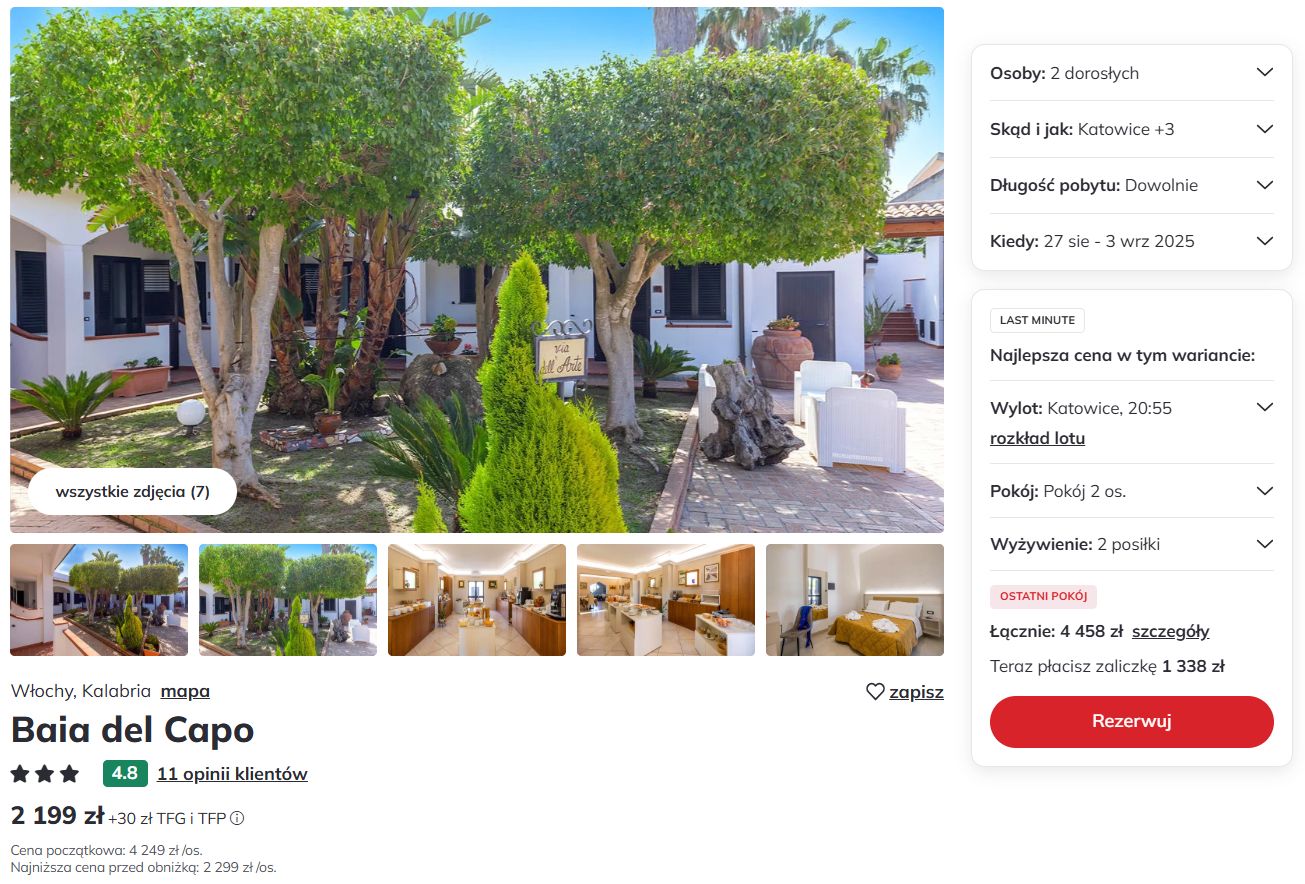This screenshot has height=884, width=1305.
Task: Select the first courtyard thumbnail photo
Action: point(99,600)
